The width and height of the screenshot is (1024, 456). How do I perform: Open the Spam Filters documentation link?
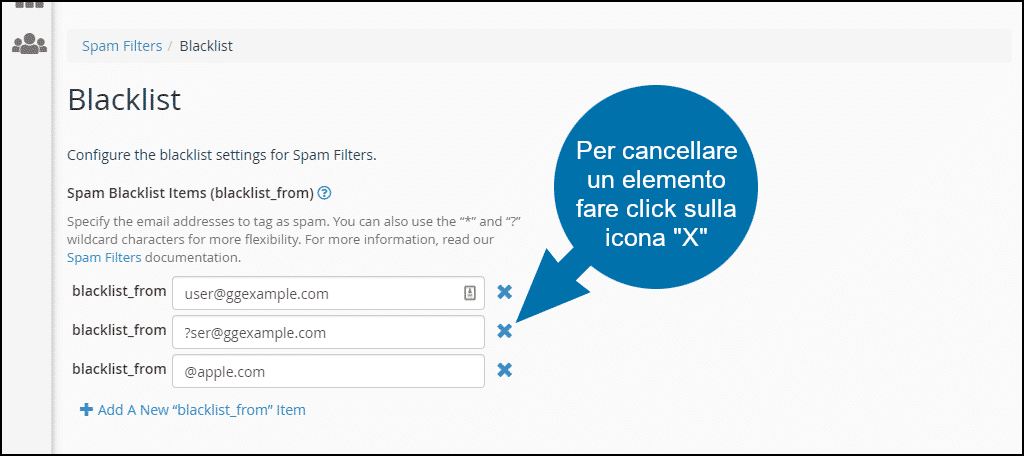tap(104, 257)
